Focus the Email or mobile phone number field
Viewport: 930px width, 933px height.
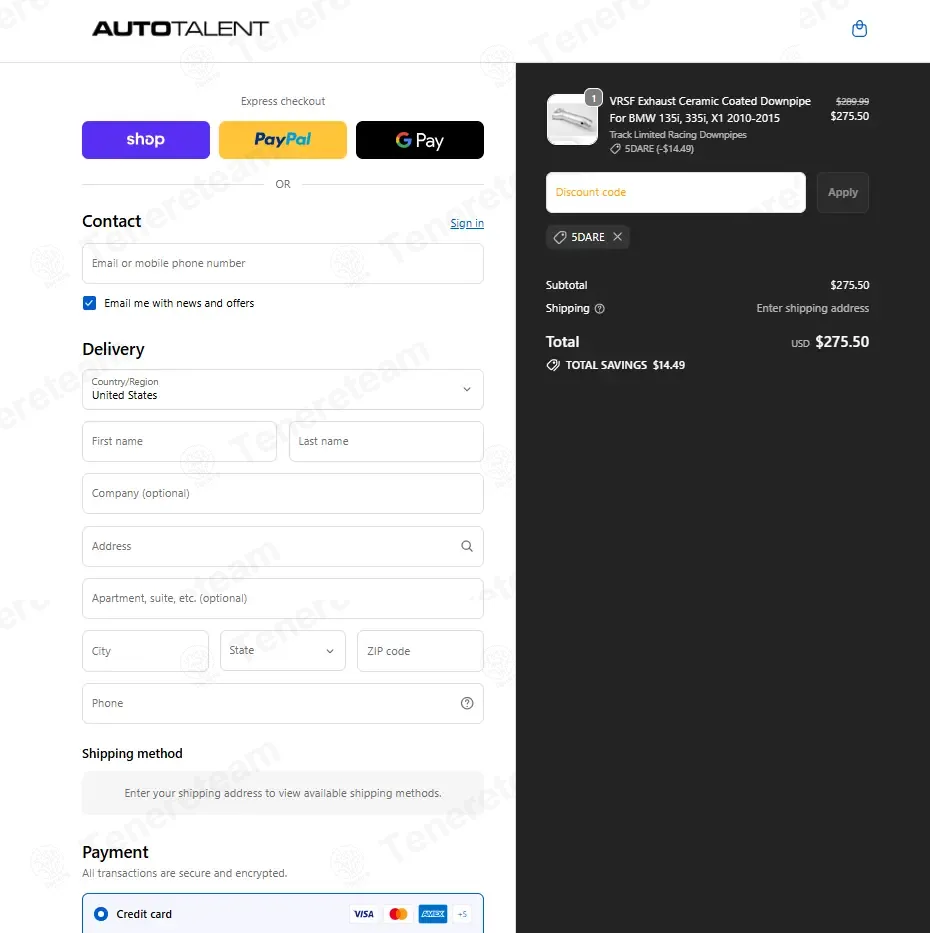coord(283,263)
